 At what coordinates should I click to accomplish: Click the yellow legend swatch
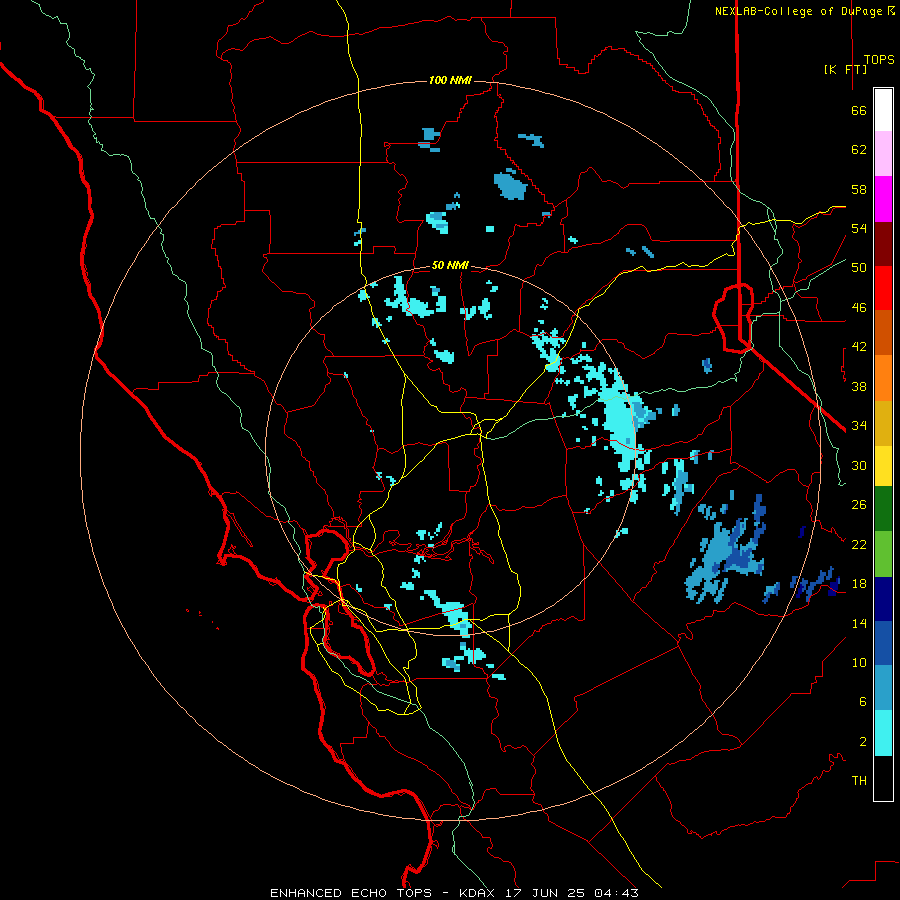883,466
